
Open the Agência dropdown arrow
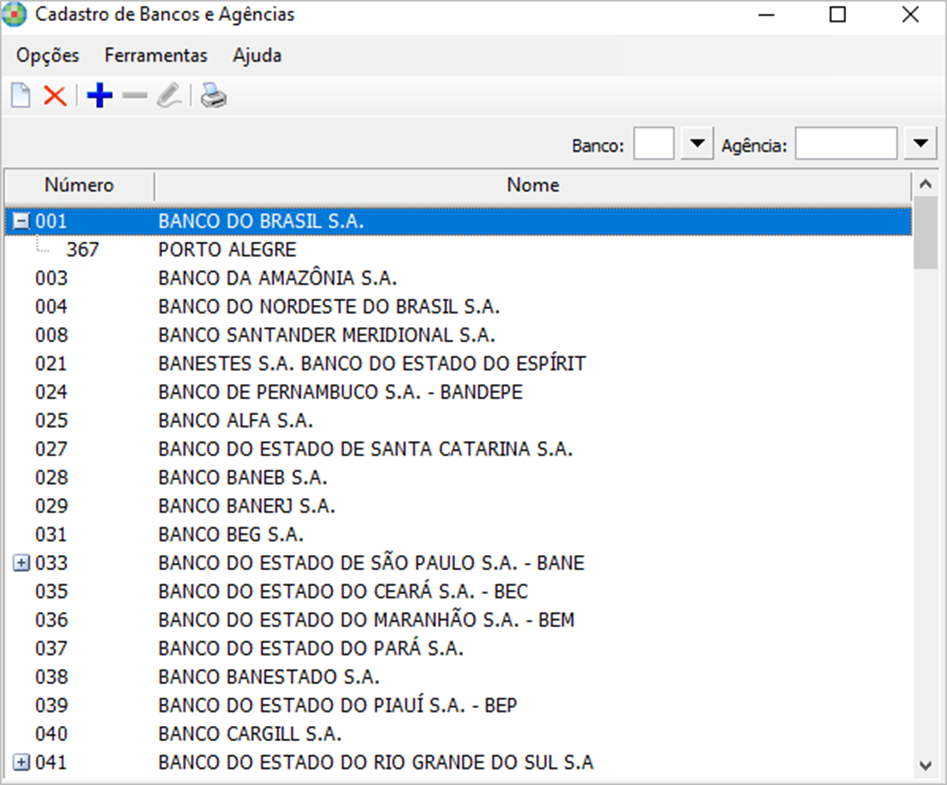[917, 143]
